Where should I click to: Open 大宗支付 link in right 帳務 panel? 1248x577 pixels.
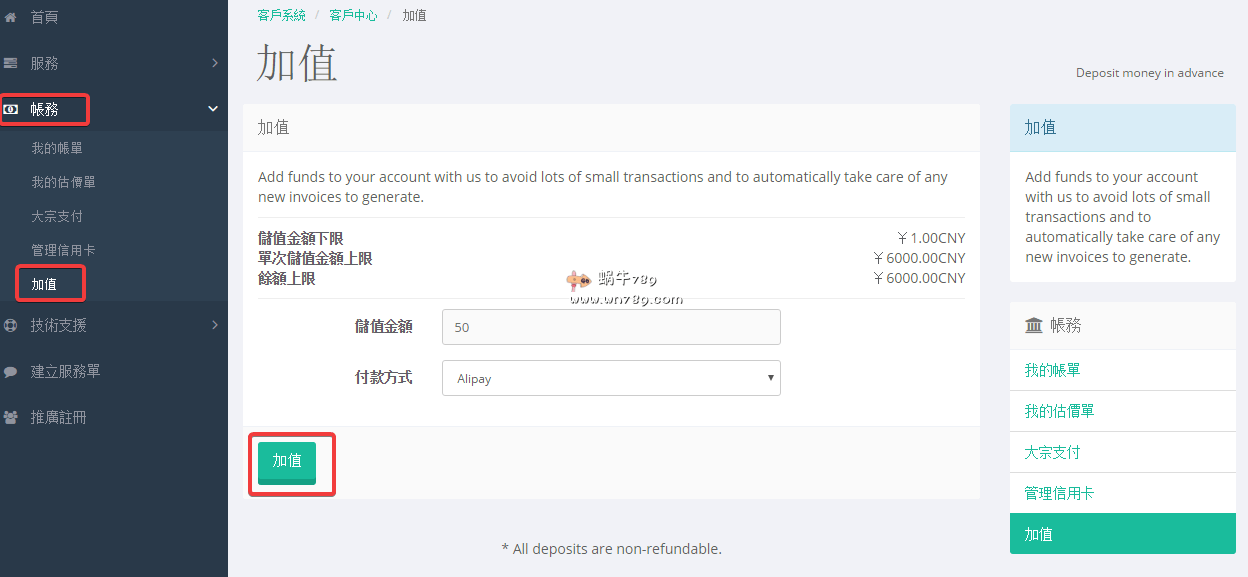1052,452
